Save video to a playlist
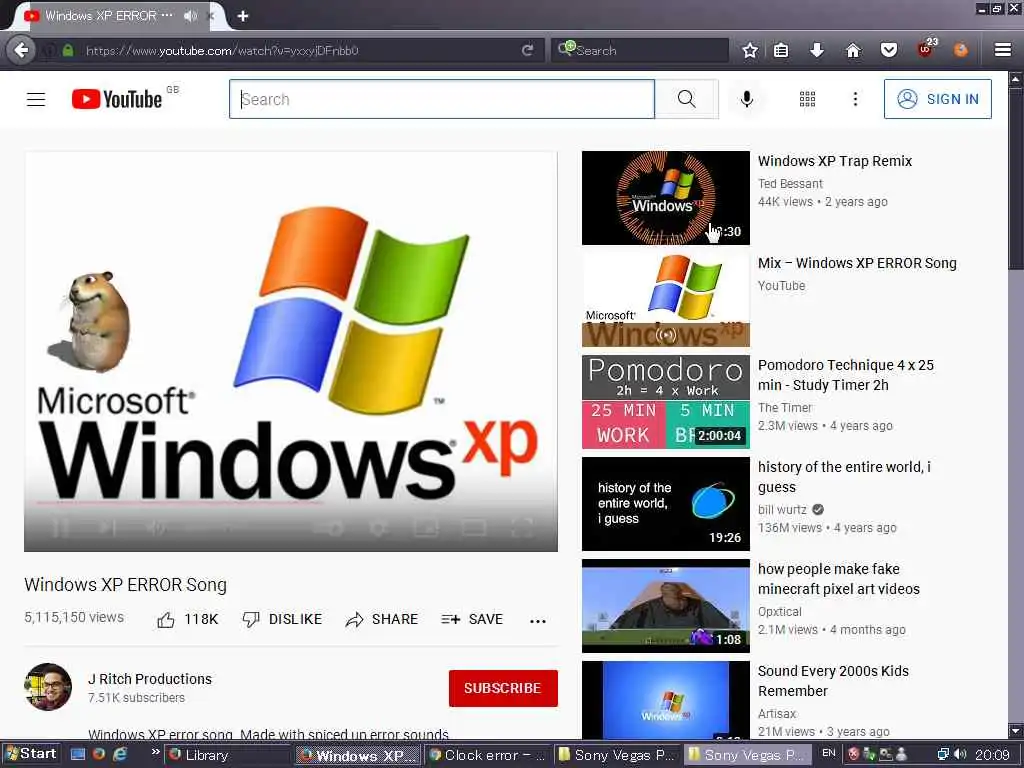The image size is (1024, 768). click(472, 619)
